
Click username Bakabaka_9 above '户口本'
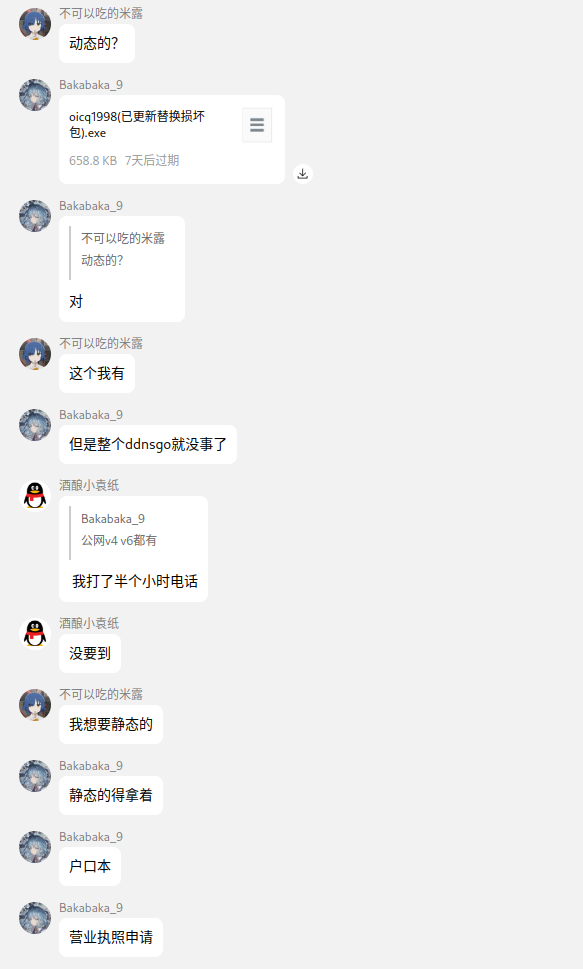tap(91, 837)
